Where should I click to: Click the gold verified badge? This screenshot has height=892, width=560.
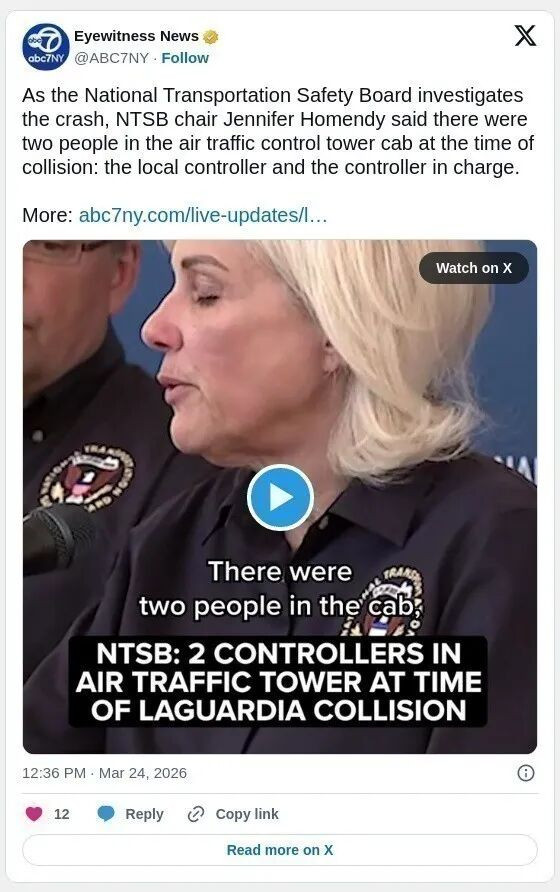[x=211, y=36]
